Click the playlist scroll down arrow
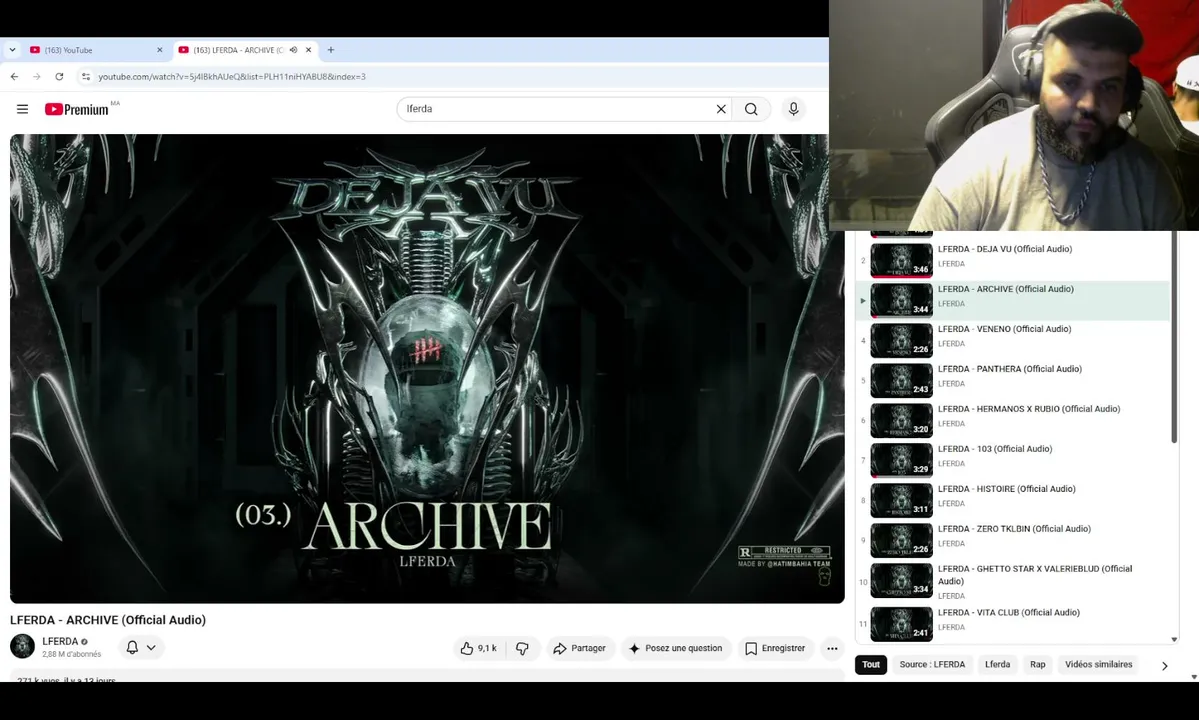1199x720 pixels. point(1175,640)
